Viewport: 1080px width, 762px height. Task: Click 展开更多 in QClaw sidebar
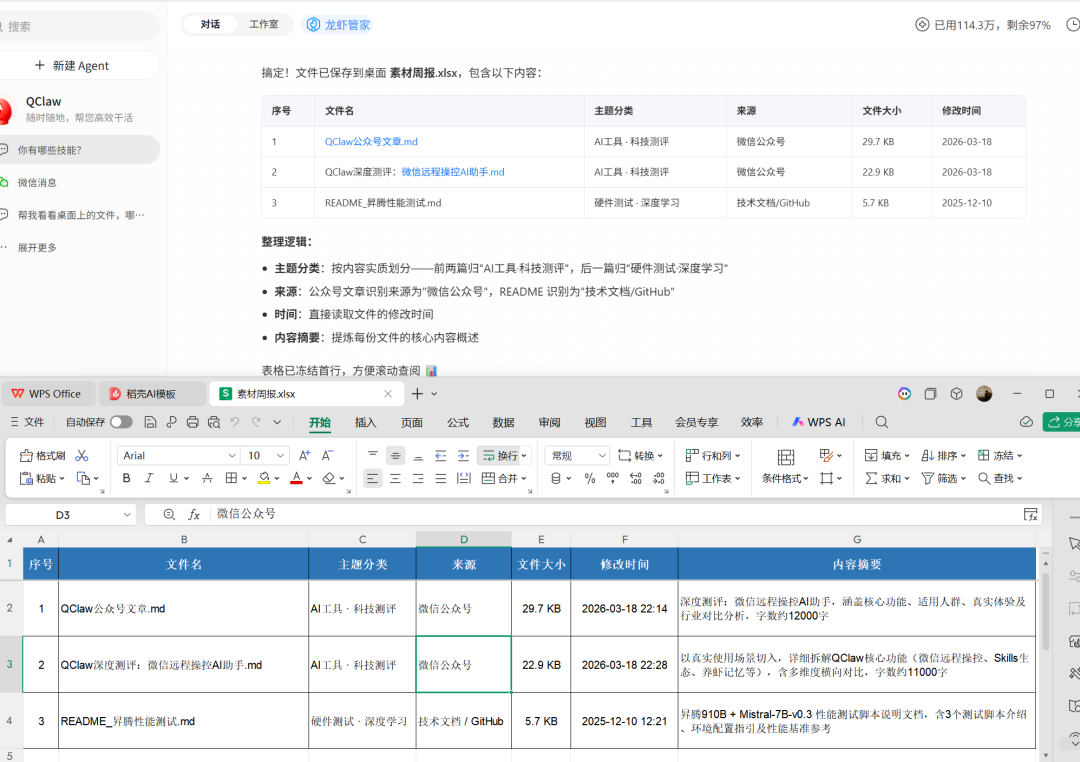tap(37, 247)
